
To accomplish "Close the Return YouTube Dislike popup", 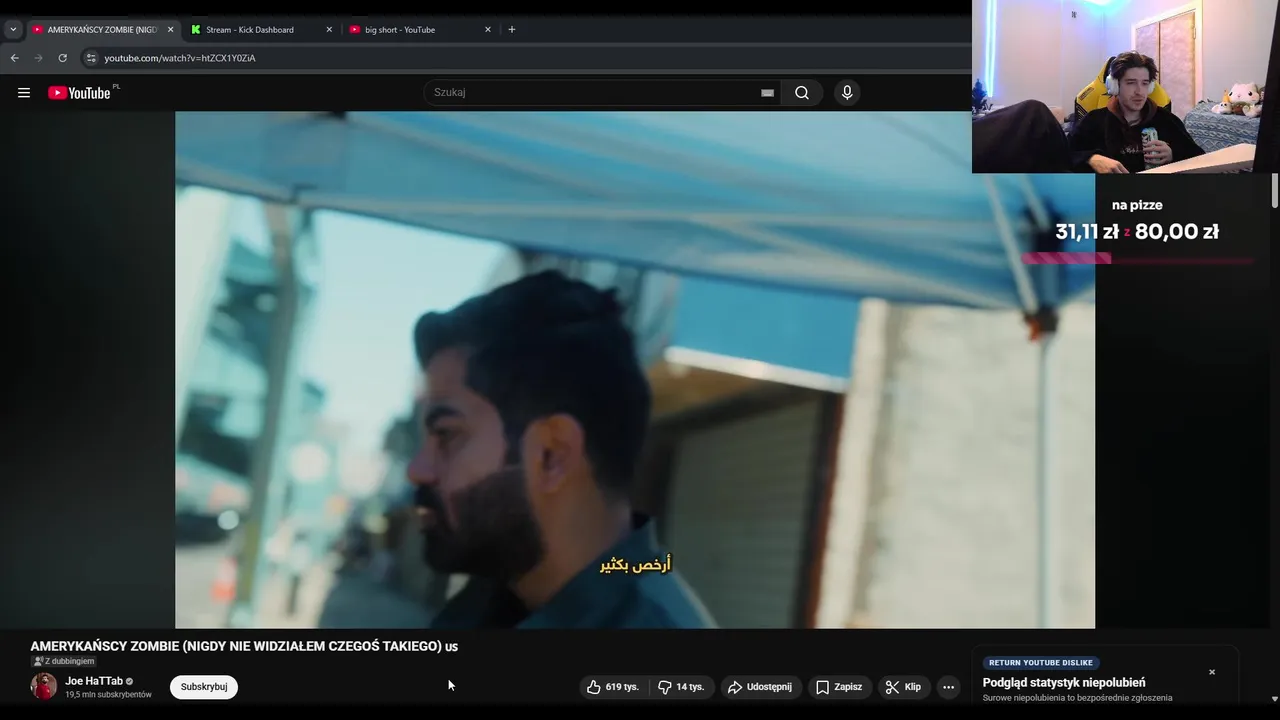I will point(1212,672).
